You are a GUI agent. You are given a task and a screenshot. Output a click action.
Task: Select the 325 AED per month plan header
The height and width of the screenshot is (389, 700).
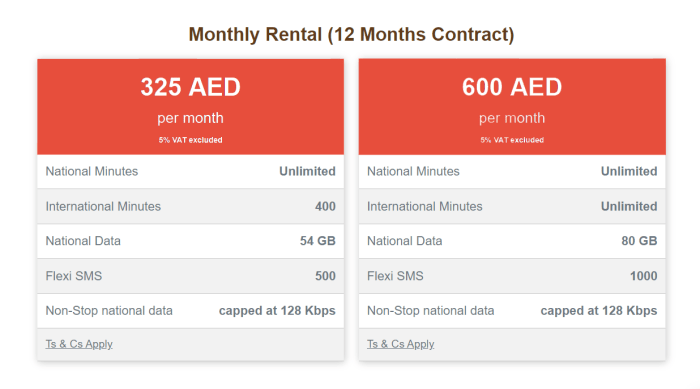coord(191,107)
